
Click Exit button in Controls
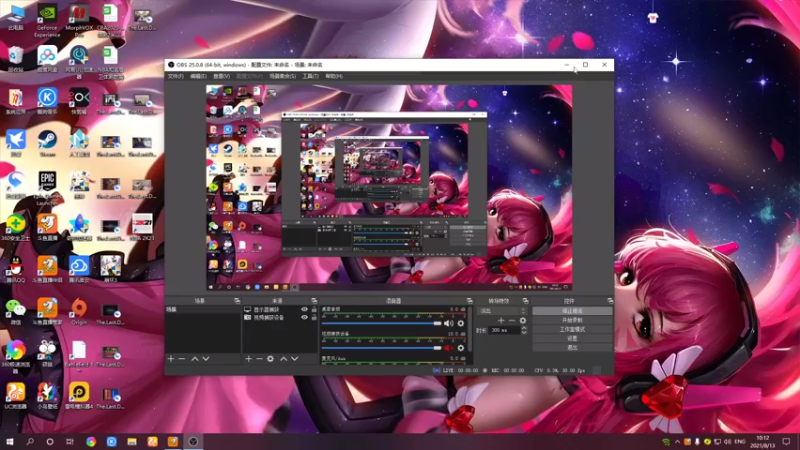(x=572, y=347)
